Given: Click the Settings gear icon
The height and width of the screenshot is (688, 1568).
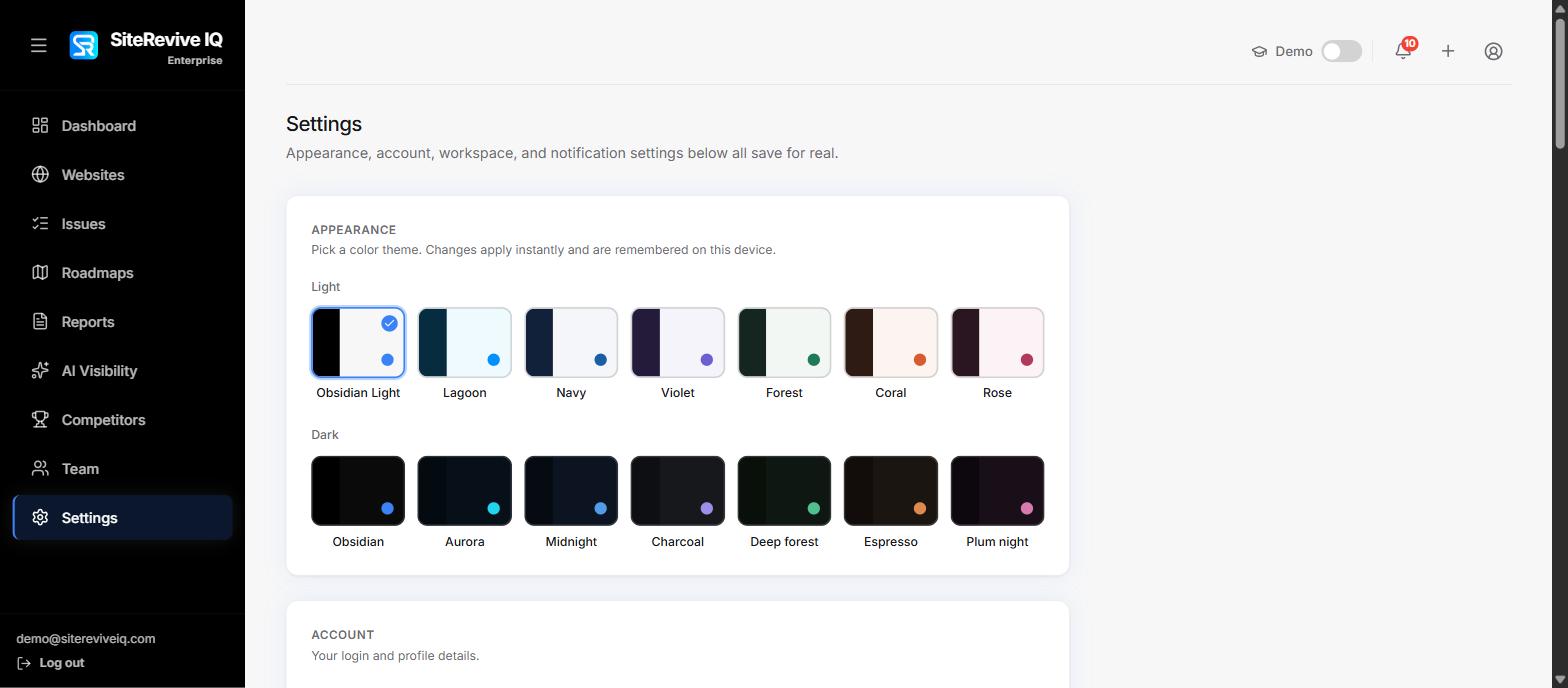Looking at the screenshot, I should click(x=40, y=517).
